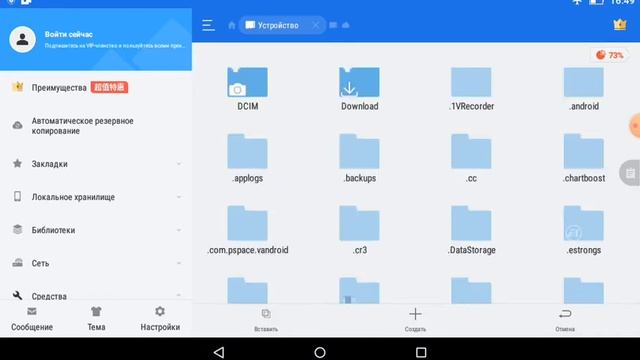Image resolution: width=640 pixels, height=360 pixels.
Task: Click the red badge next to Преимущества
Action: point(109,87)
